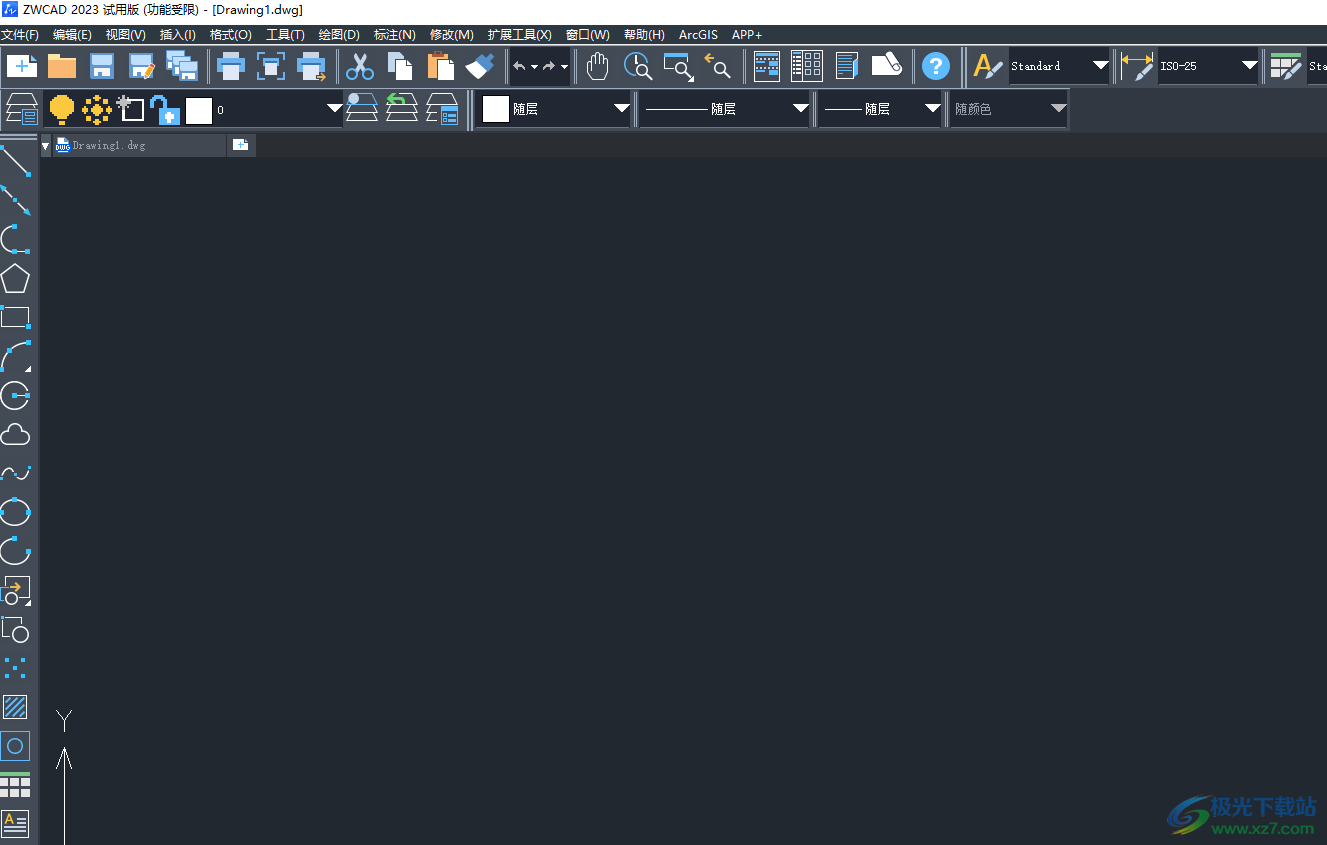This screenshot has height=845, width=1327.
Task: Copy with the two-pages icon
Action: [x=400, y=66]
